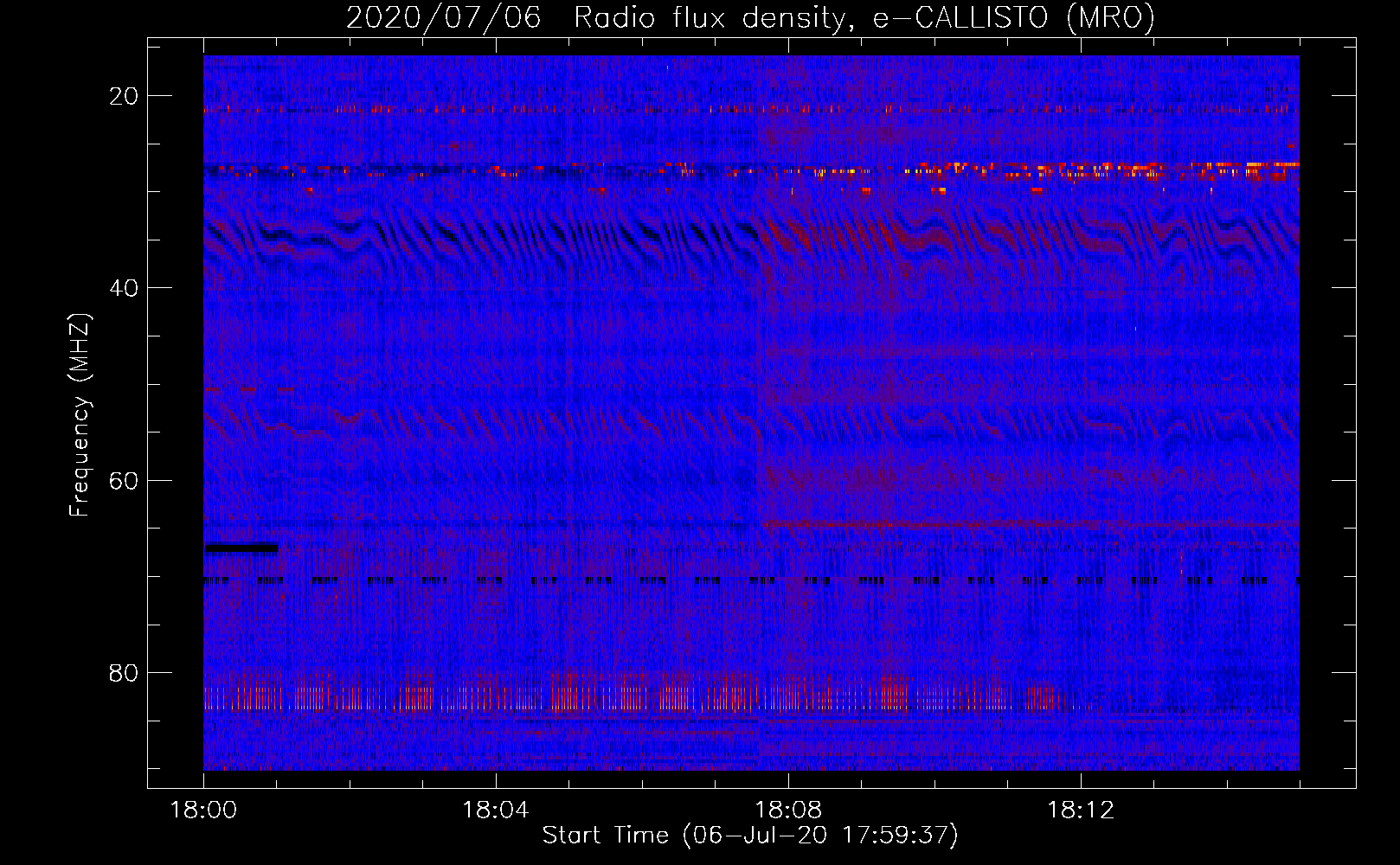Click the black horizontal bar near 67 MHz
The image size is (1400, 865).
(241, 547)
